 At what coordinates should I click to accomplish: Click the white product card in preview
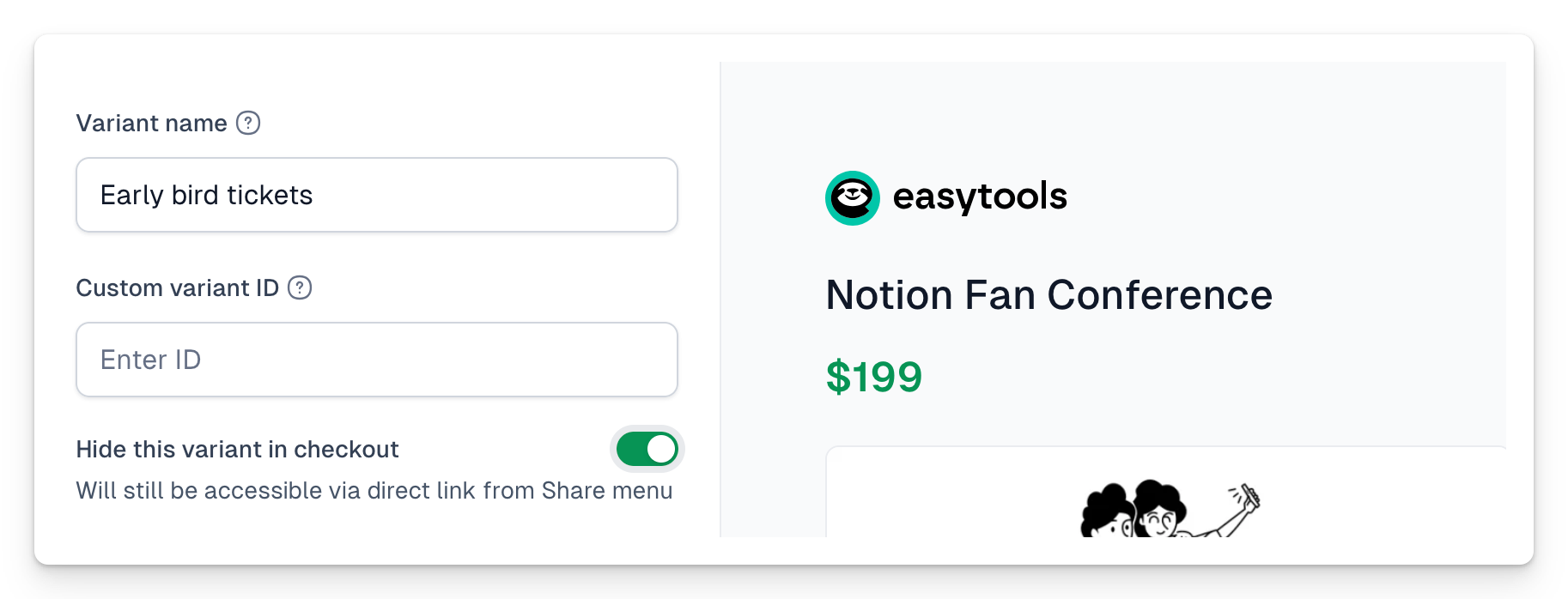coord(1166,493)
